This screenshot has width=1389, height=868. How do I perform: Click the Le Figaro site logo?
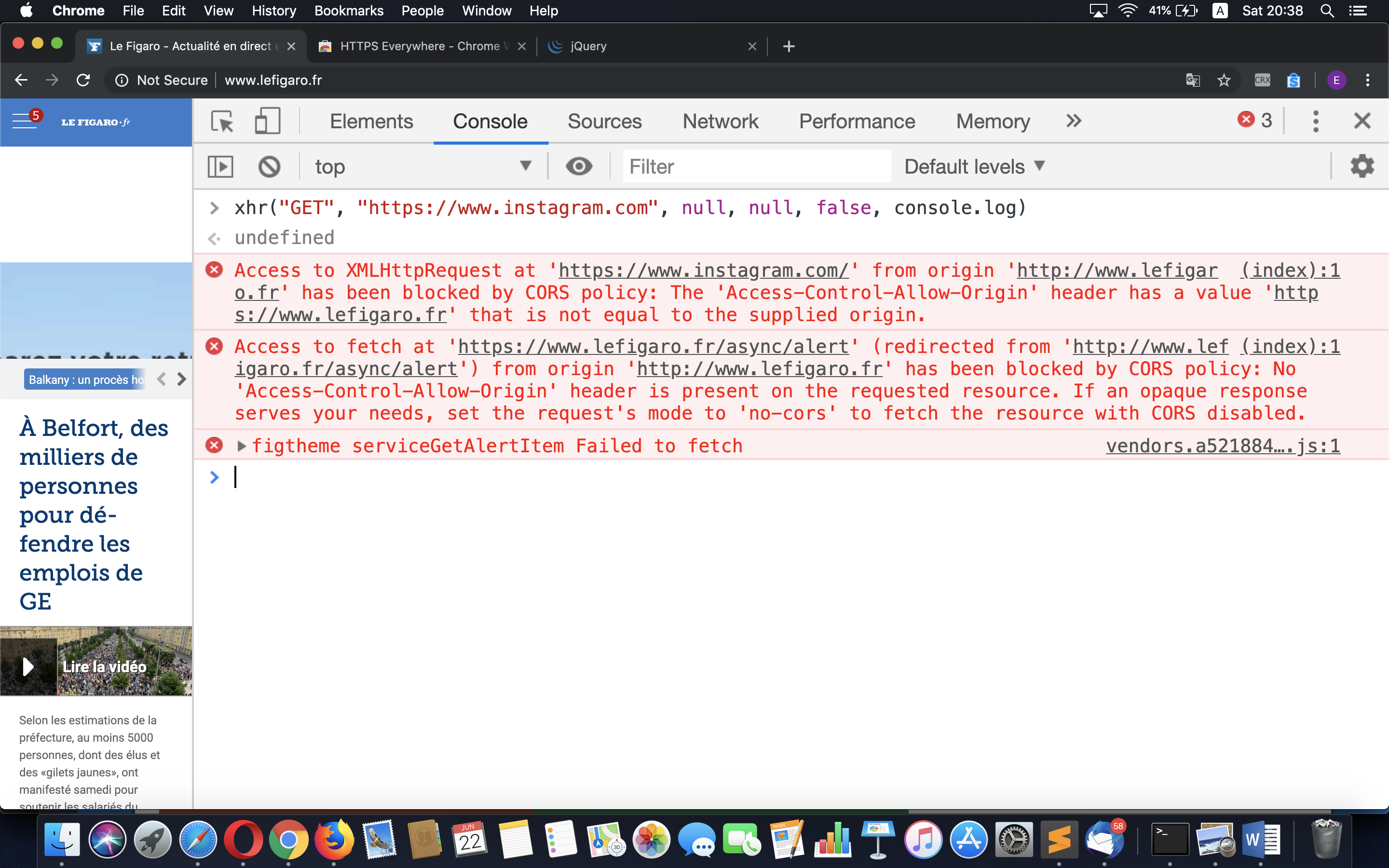click(x=96, y=122)
